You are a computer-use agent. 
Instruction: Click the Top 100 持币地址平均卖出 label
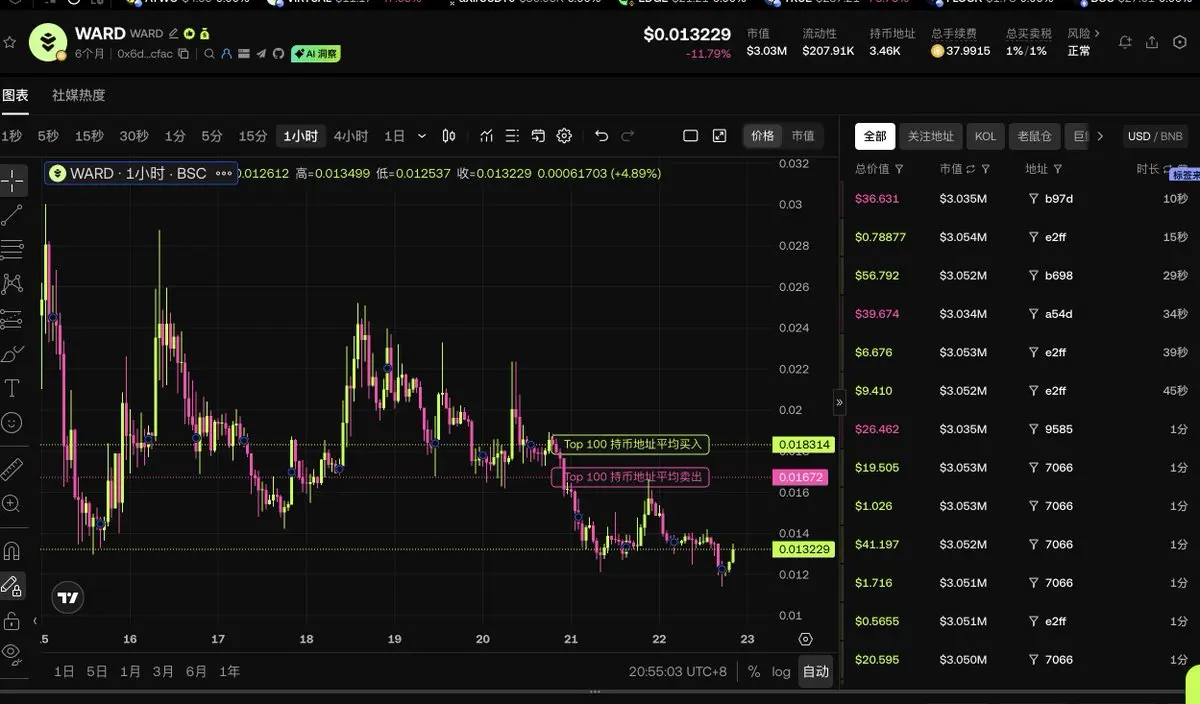(630, 477)
